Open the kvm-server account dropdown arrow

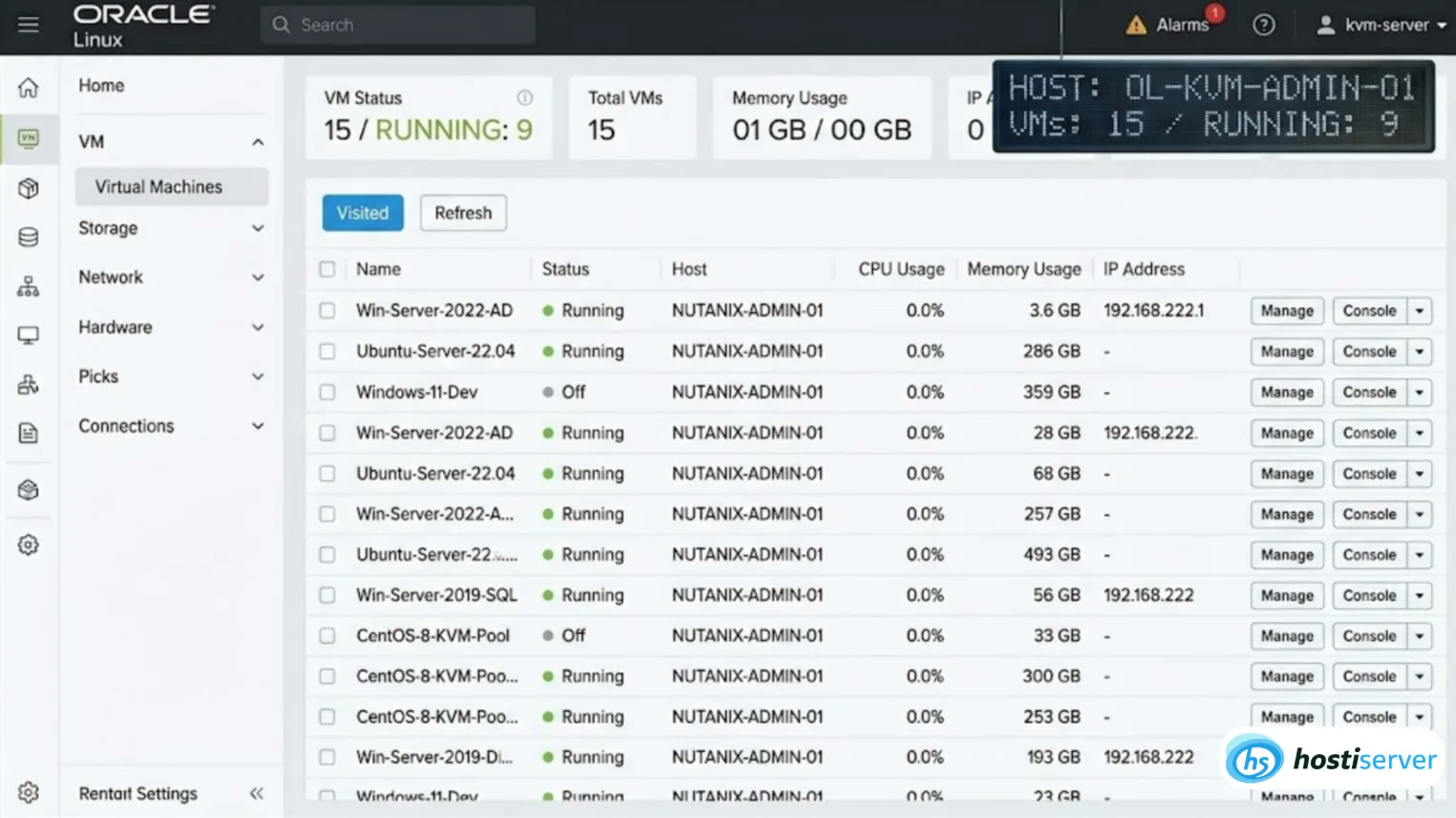(x=1442, y=26)
